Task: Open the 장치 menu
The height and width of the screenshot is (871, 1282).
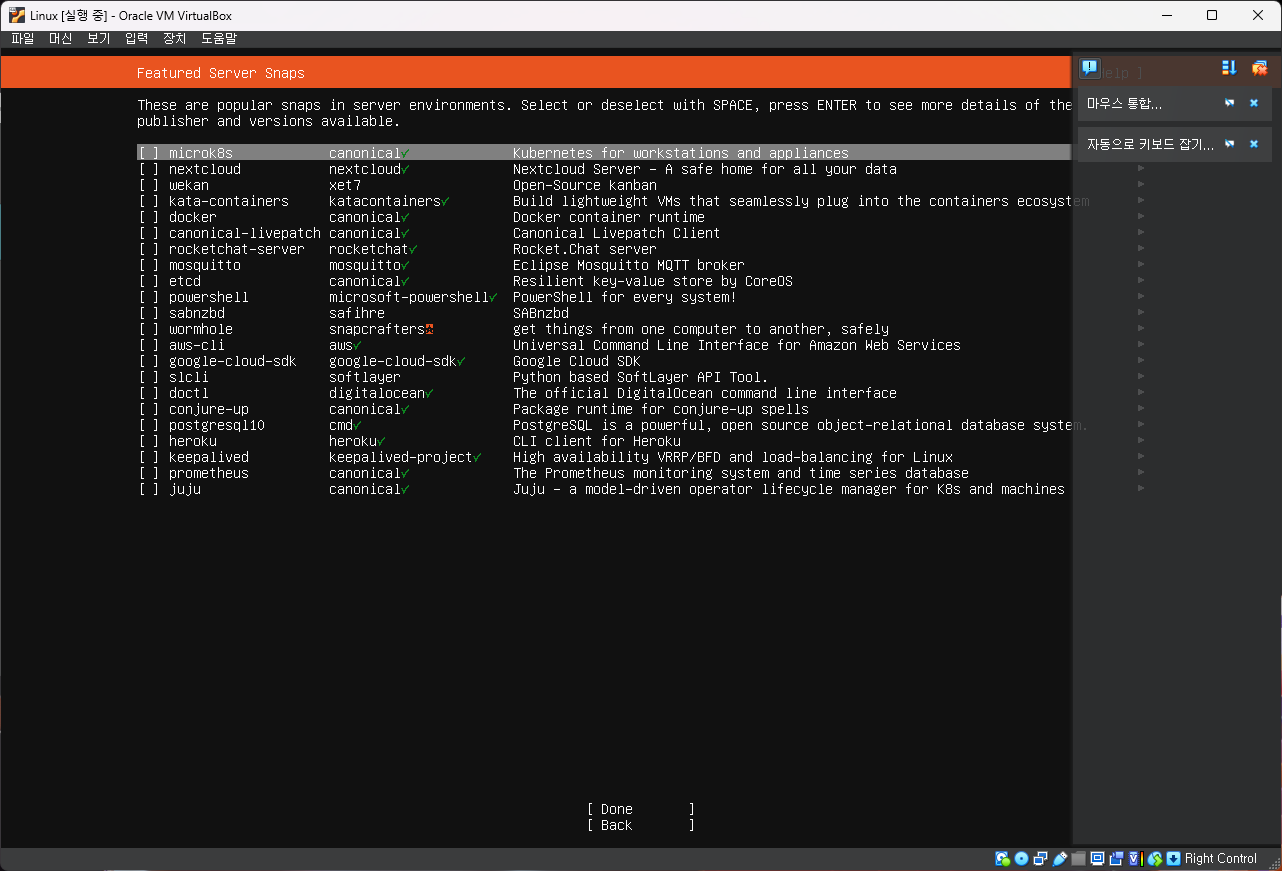Action: point(174,38)
